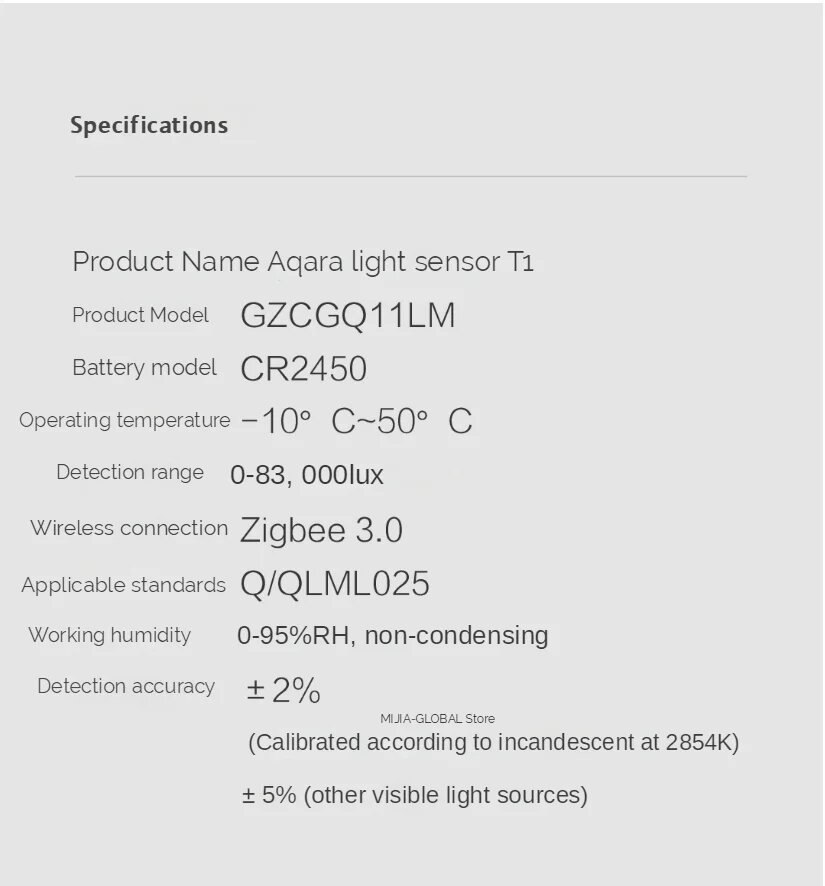Click the Working humidity label
Image resolution: width=825 pixels, height=886 pixels.
(x=109, y=635)
